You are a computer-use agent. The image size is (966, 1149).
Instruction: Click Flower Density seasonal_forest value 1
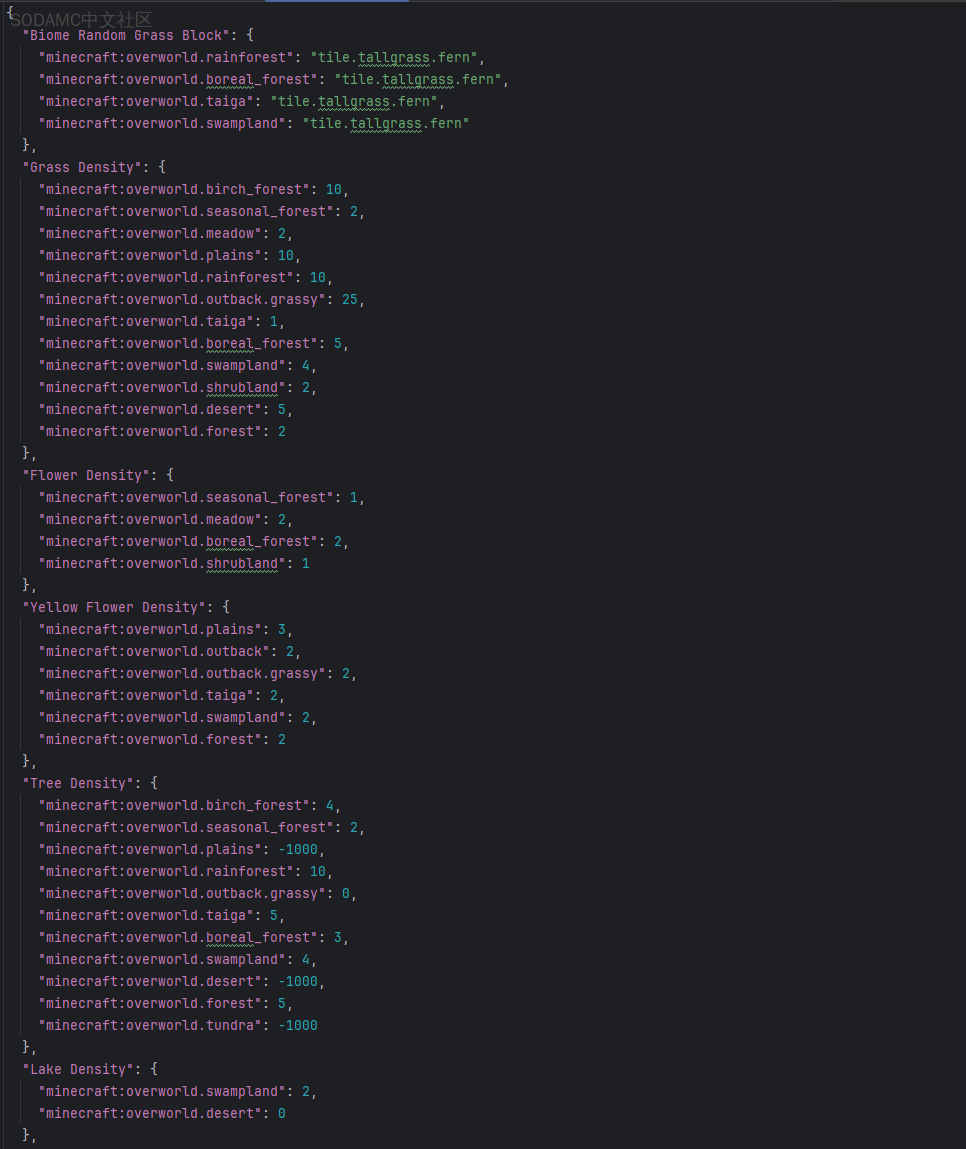(353, 497)
